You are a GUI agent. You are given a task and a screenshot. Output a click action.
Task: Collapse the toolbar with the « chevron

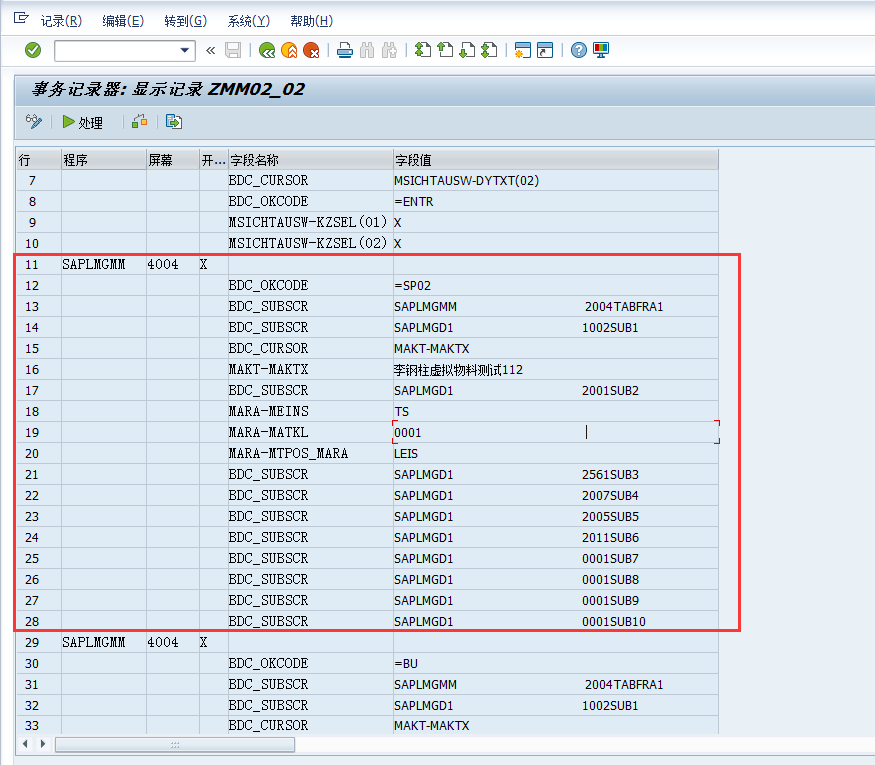point(211,50)
